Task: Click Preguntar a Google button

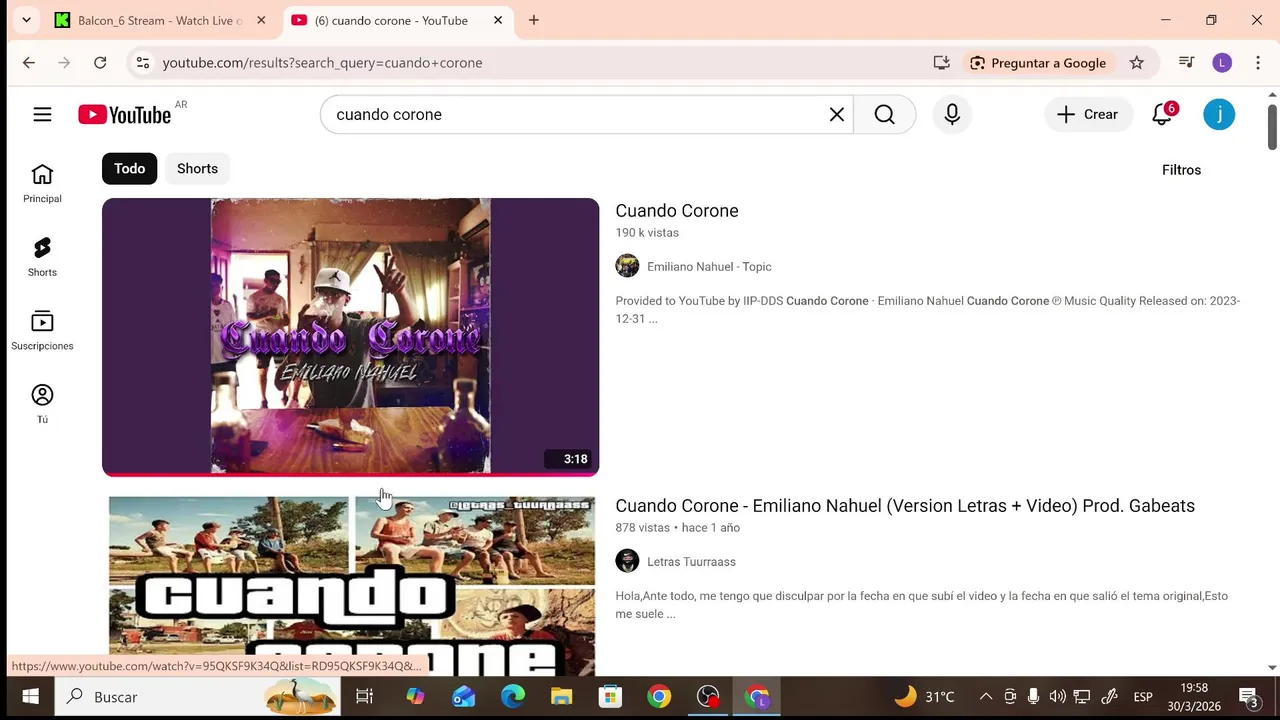Action: [1037, 63]
